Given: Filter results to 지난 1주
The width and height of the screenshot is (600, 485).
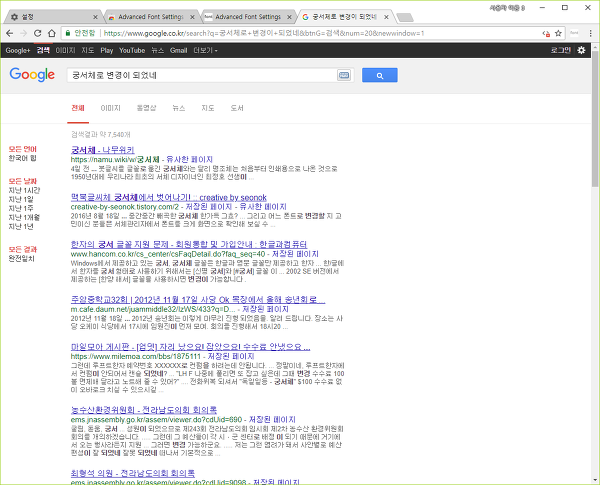Looking at the screenshot, I should pos(21,209).
